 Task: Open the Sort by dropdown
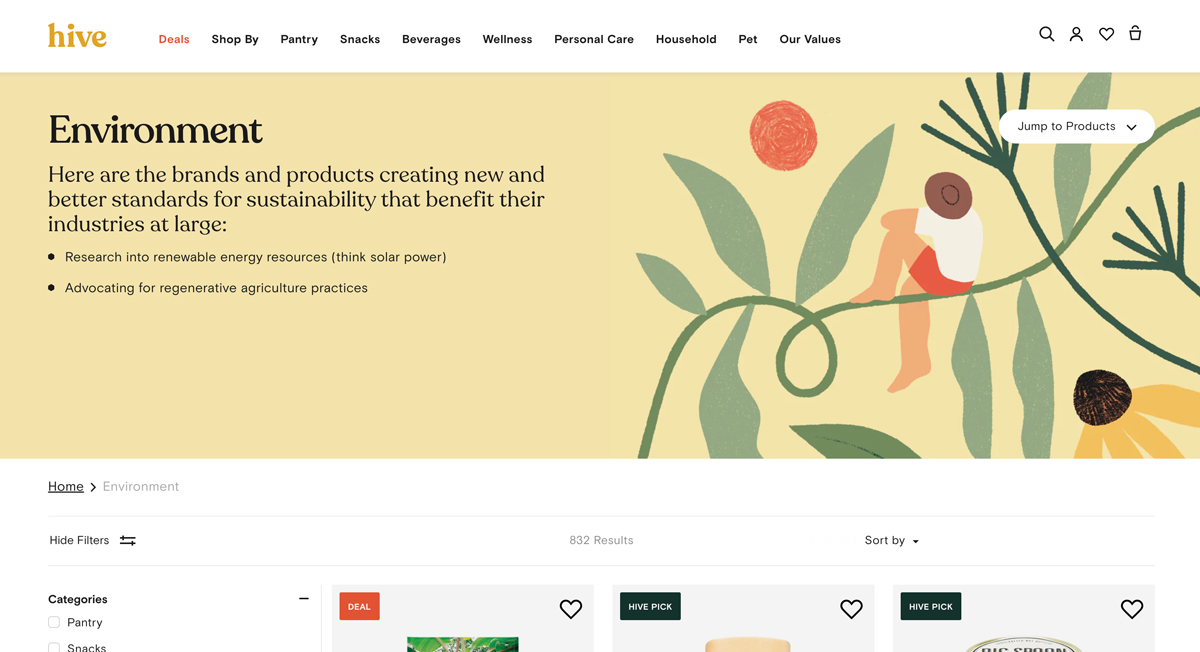(891, 540)
